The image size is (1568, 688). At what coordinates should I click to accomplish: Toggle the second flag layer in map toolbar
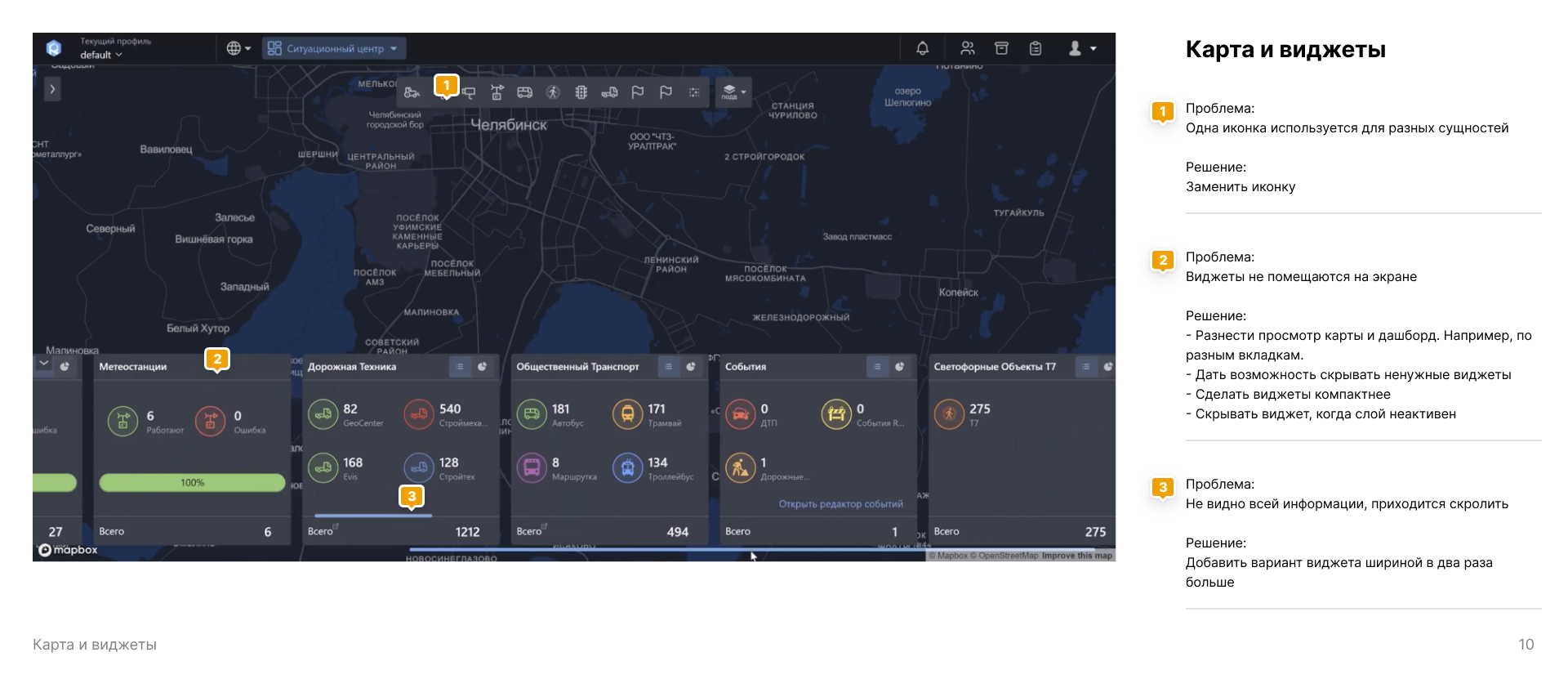[x=666, y=92]
